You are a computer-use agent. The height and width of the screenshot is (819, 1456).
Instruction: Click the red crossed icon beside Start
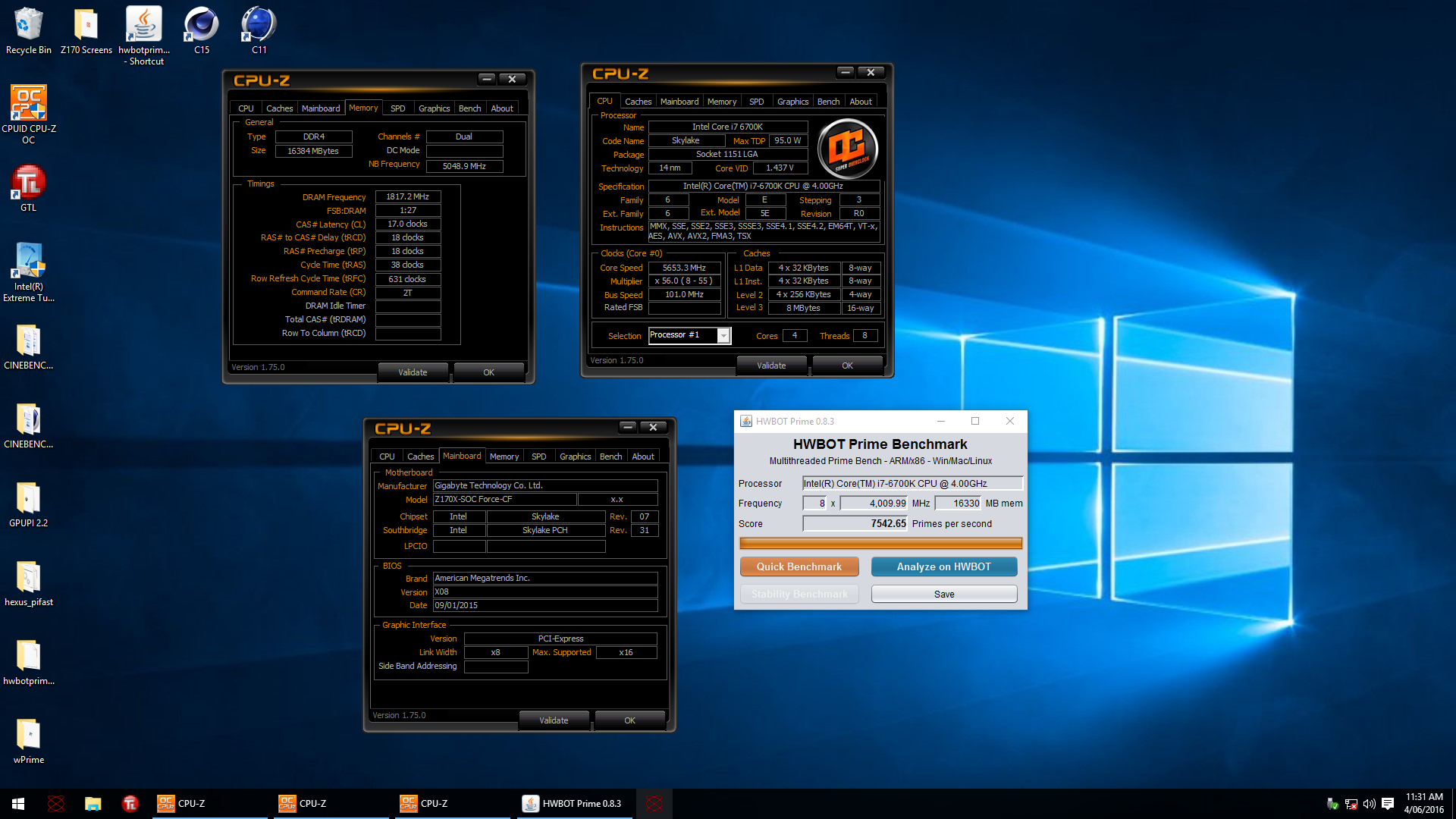point(55,804)
